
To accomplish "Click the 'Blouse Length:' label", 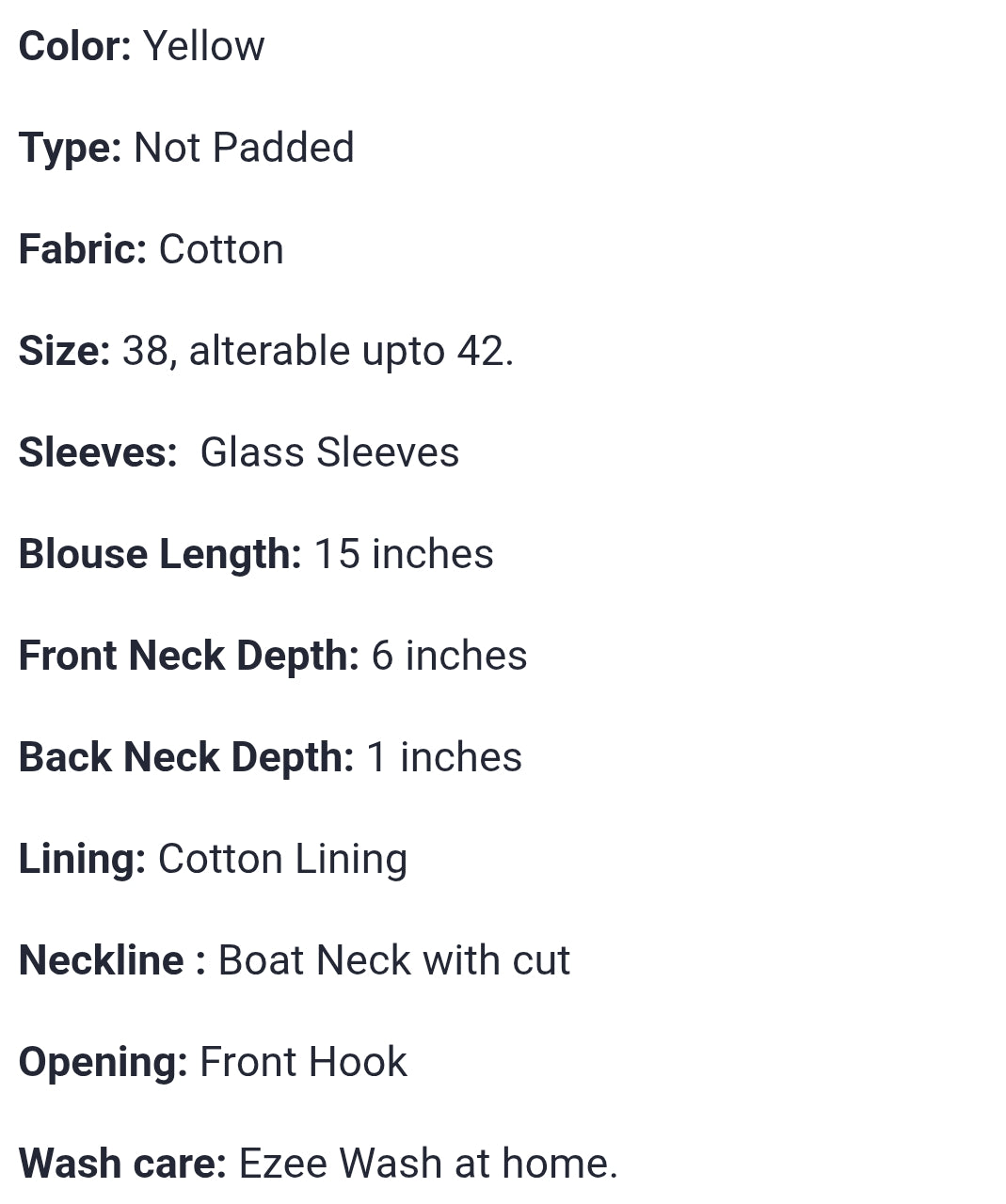I will [160, 554].
